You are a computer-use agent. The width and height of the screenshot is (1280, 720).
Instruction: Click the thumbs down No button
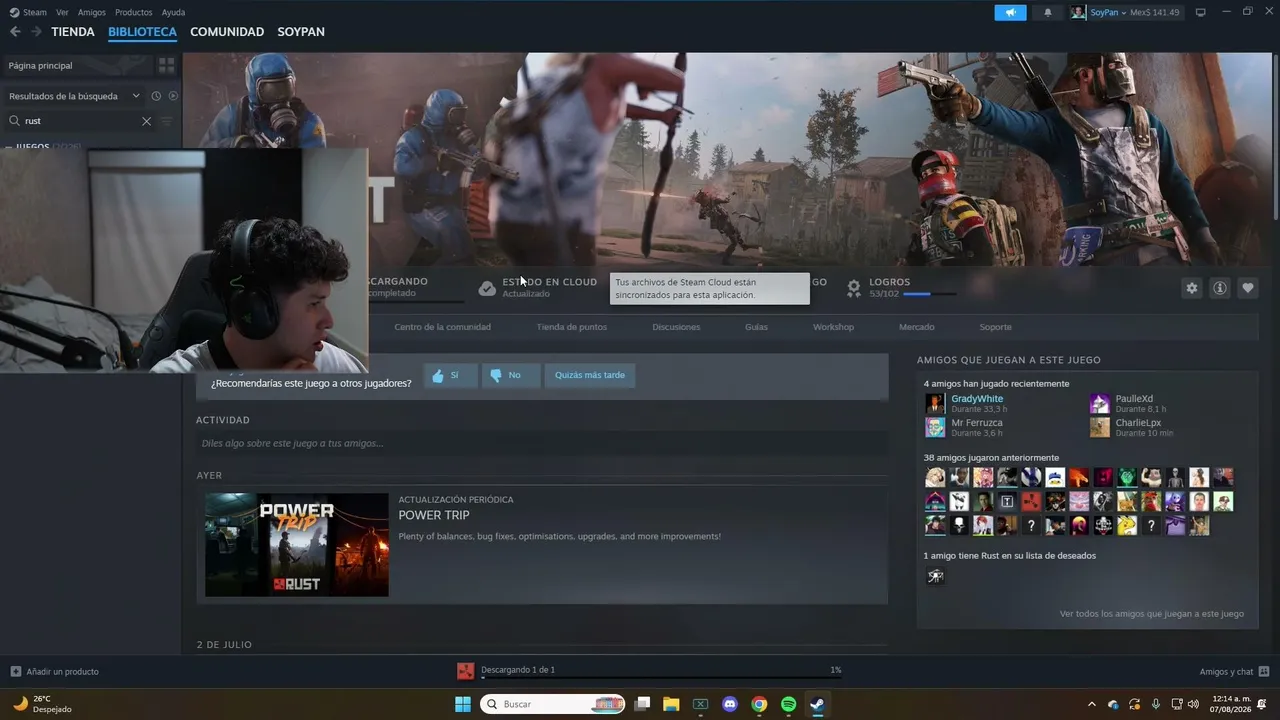(x=511, y=375)
